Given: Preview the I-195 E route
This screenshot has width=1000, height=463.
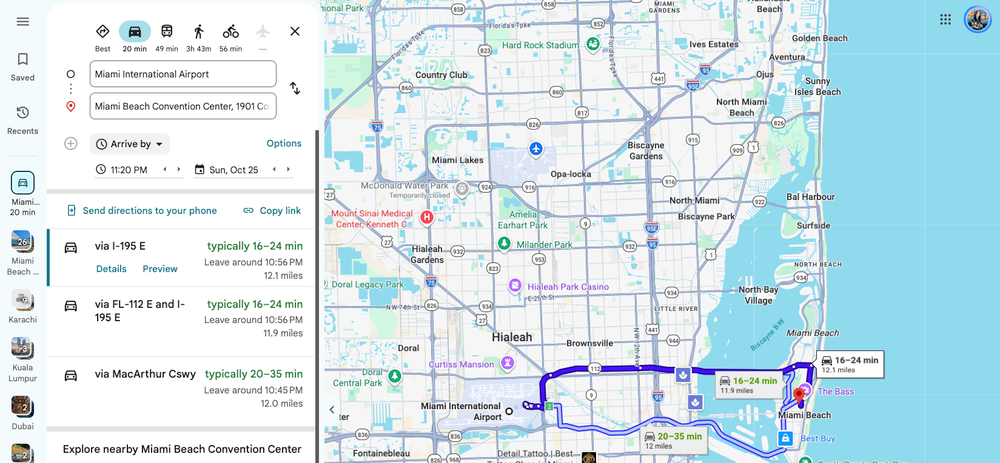Looking at the screenshot, I should [160, 269].
